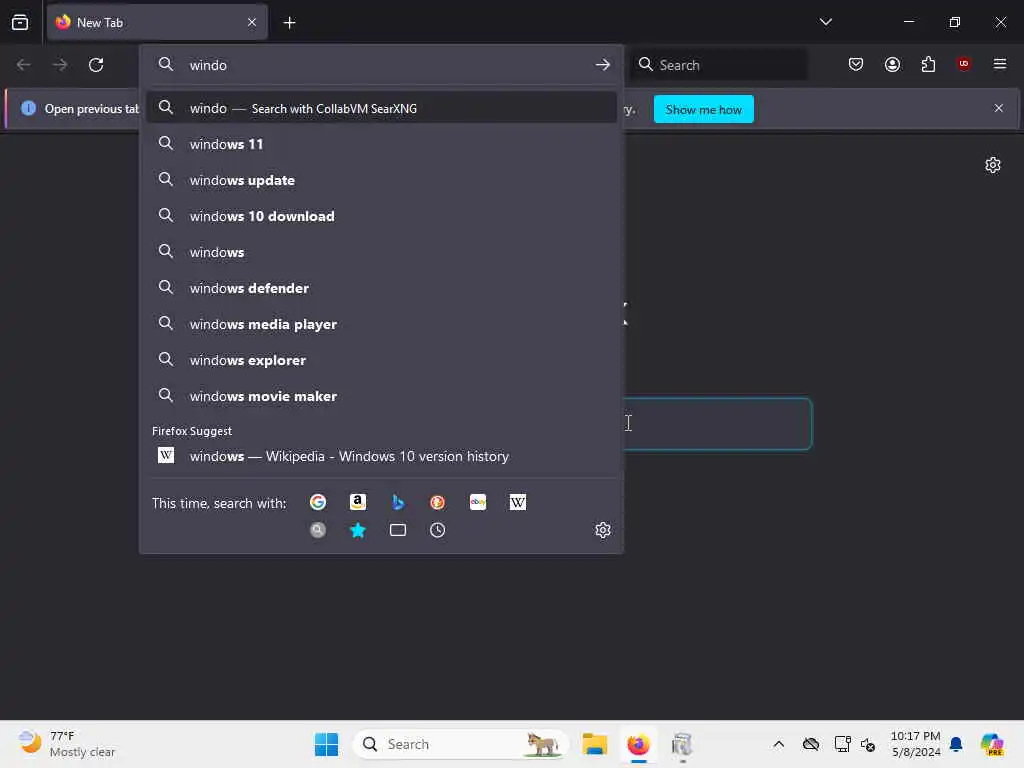The image size is (1024, 768).
Task: Open File Explorer from the taskbar
Action: pos(595,744)
